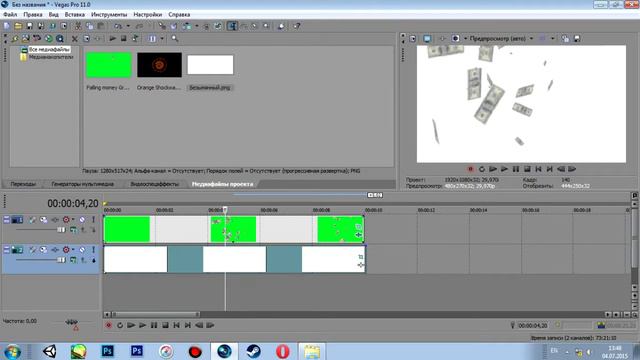Screen dimensions: 640x360
Task: Open the overlays dropdown arrow in preview
Action: pyautogui.click(x=553, y=39)
